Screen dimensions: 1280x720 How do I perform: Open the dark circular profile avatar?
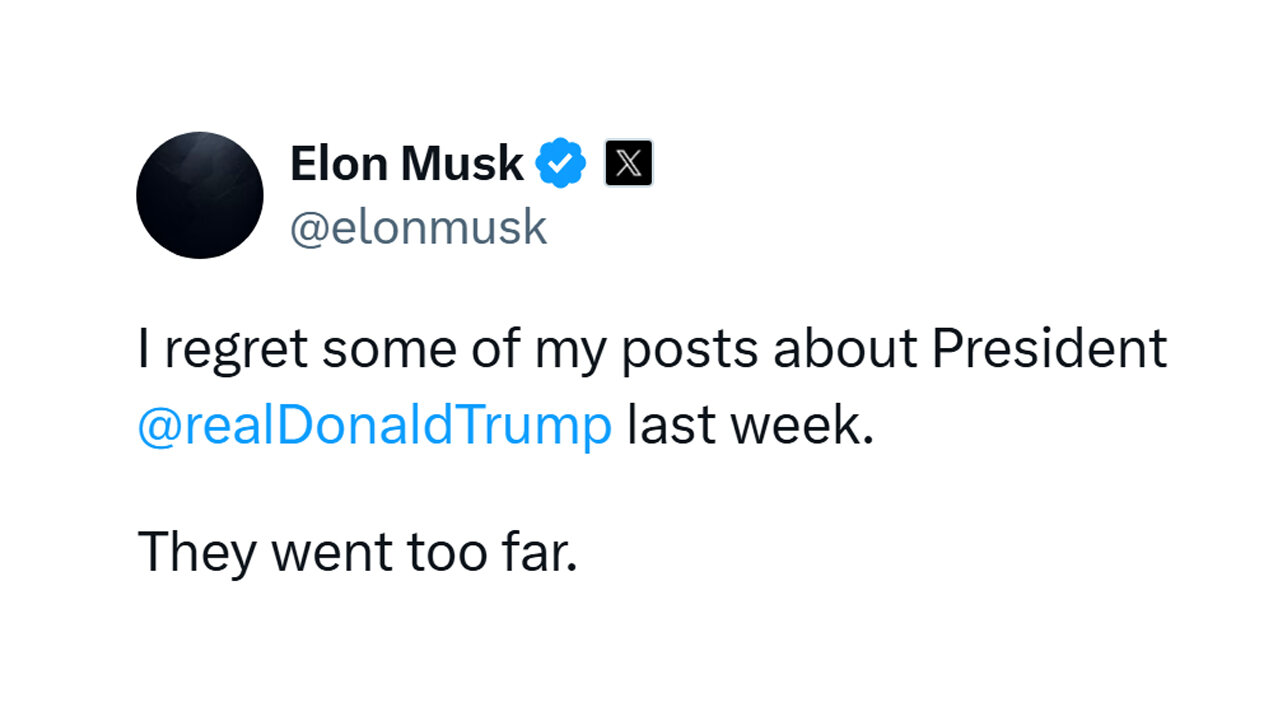(200, 195)
